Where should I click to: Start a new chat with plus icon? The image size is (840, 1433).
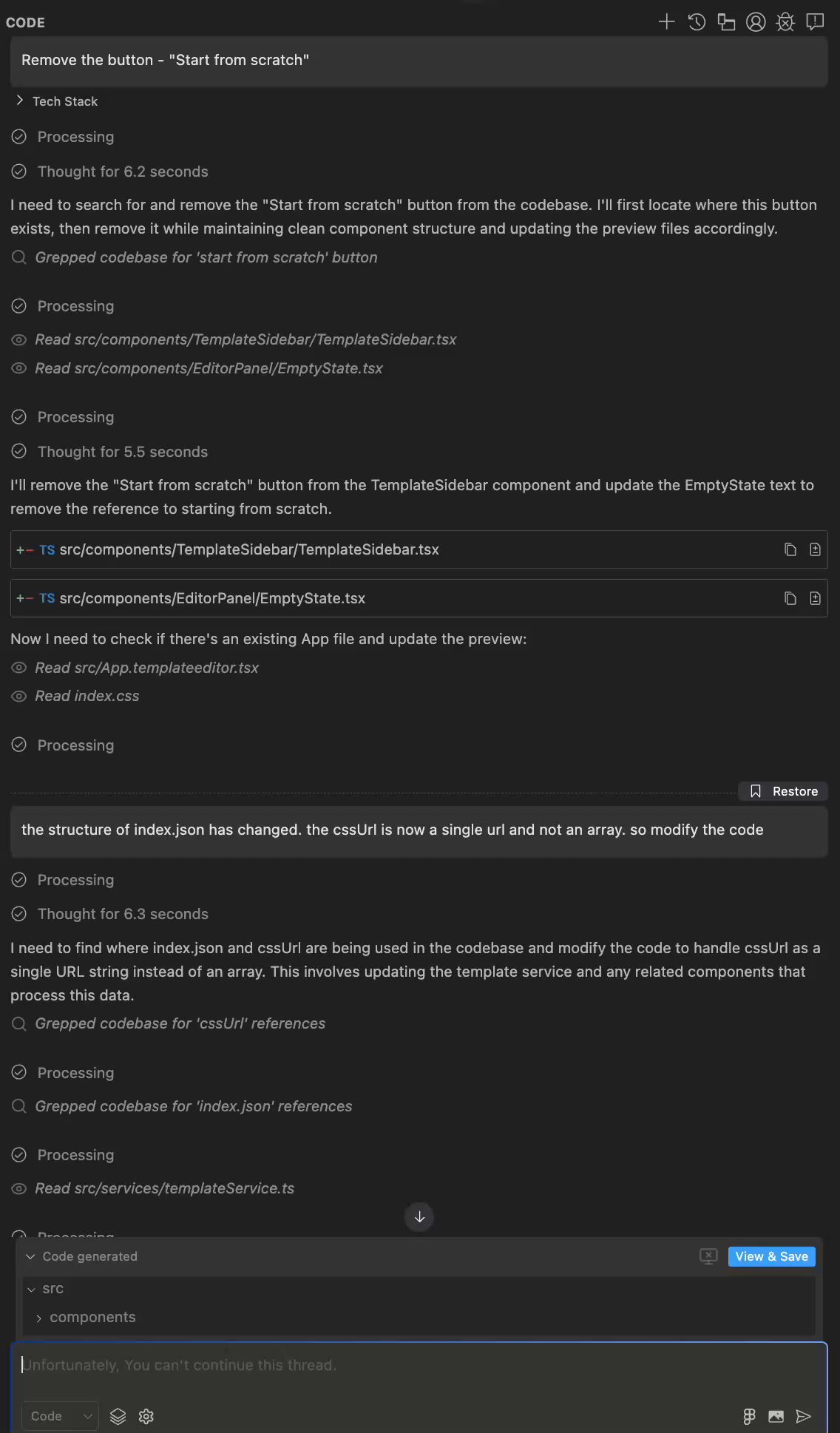tap(666, 22)
